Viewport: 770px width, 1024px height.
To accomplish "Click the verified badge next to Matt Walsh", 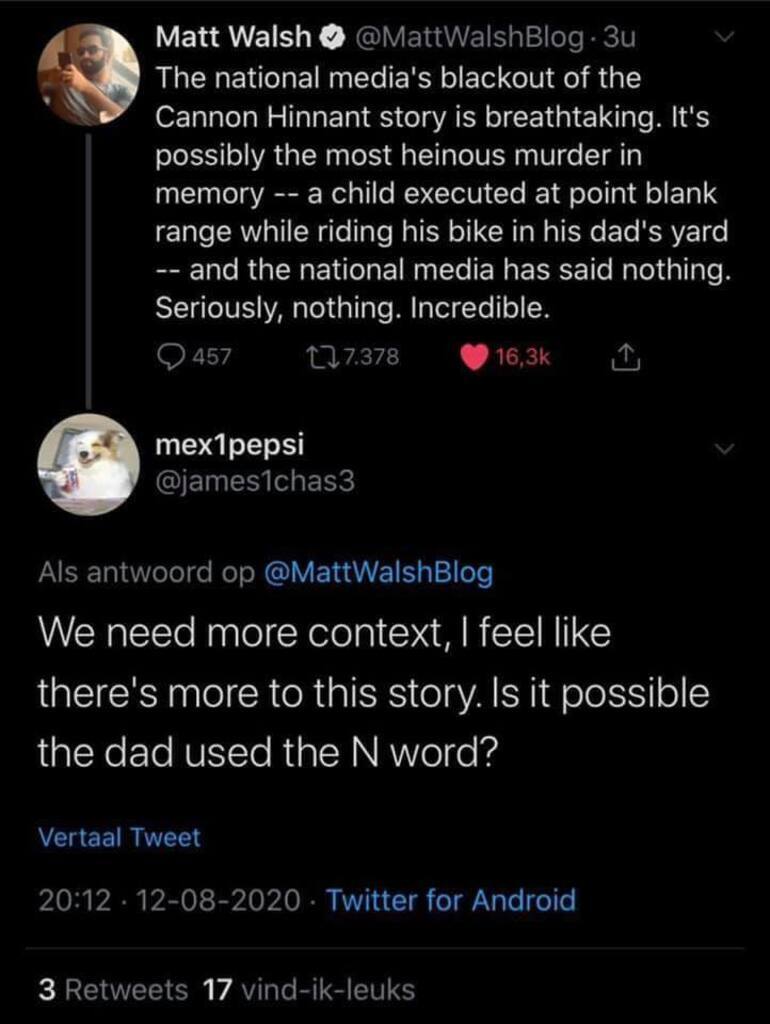I will pos(330,38).
